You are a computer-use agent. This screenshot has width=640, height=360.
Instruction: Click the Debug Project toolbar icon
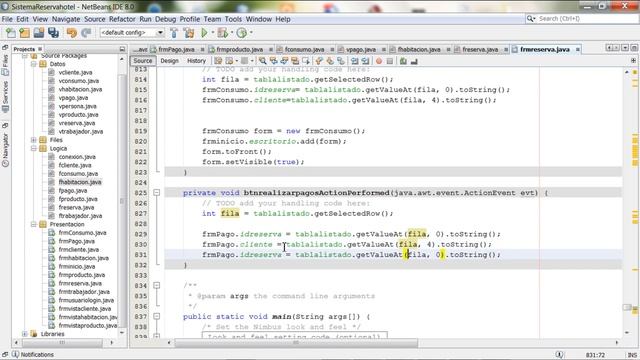click(x=222, y=33)
